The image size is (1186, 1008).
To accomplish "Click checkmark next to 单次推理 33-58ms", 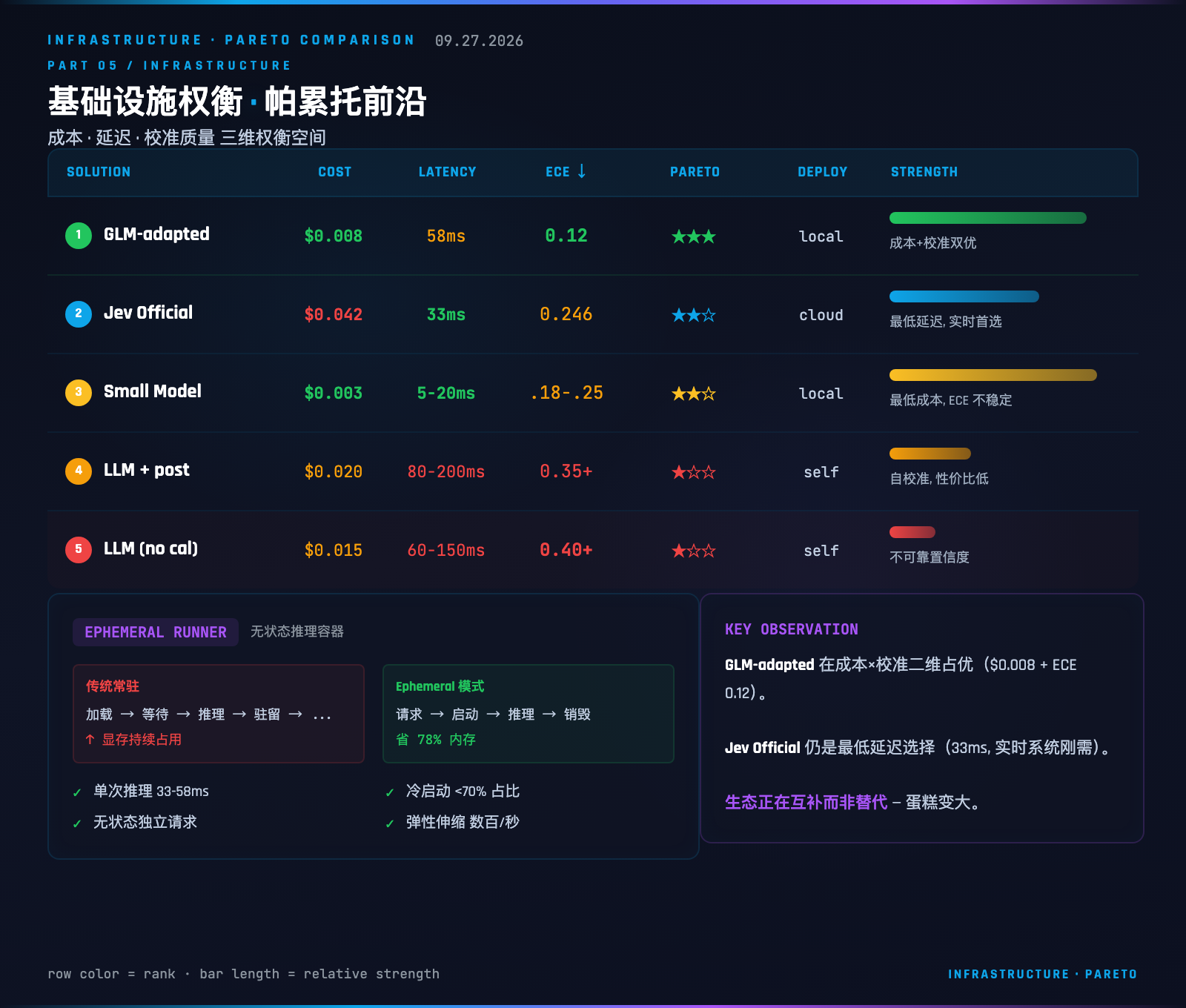I will pyautogui.click(x=77, y=792).
